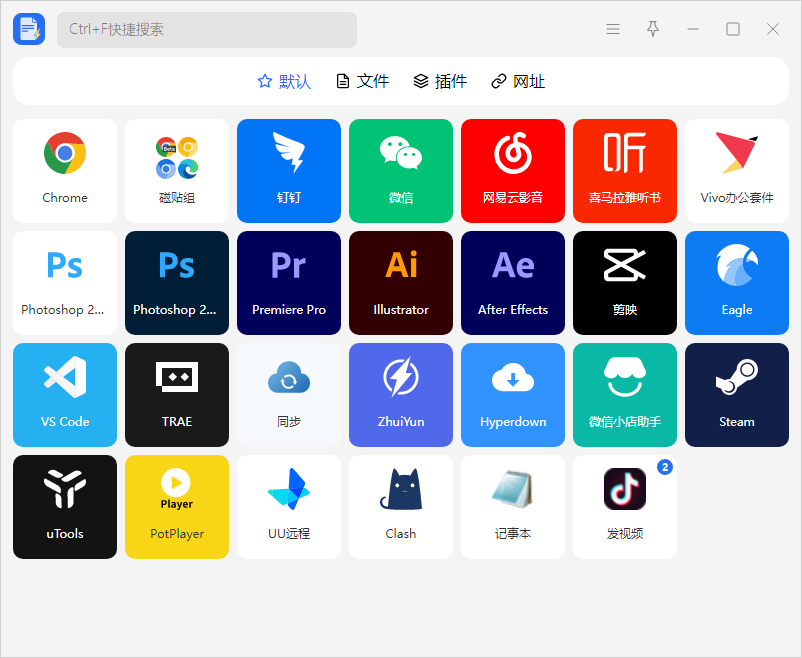Open the 磁贴组 tile group
The height and width of the screenshot is (658, 802).
click(x=177, y=171)
